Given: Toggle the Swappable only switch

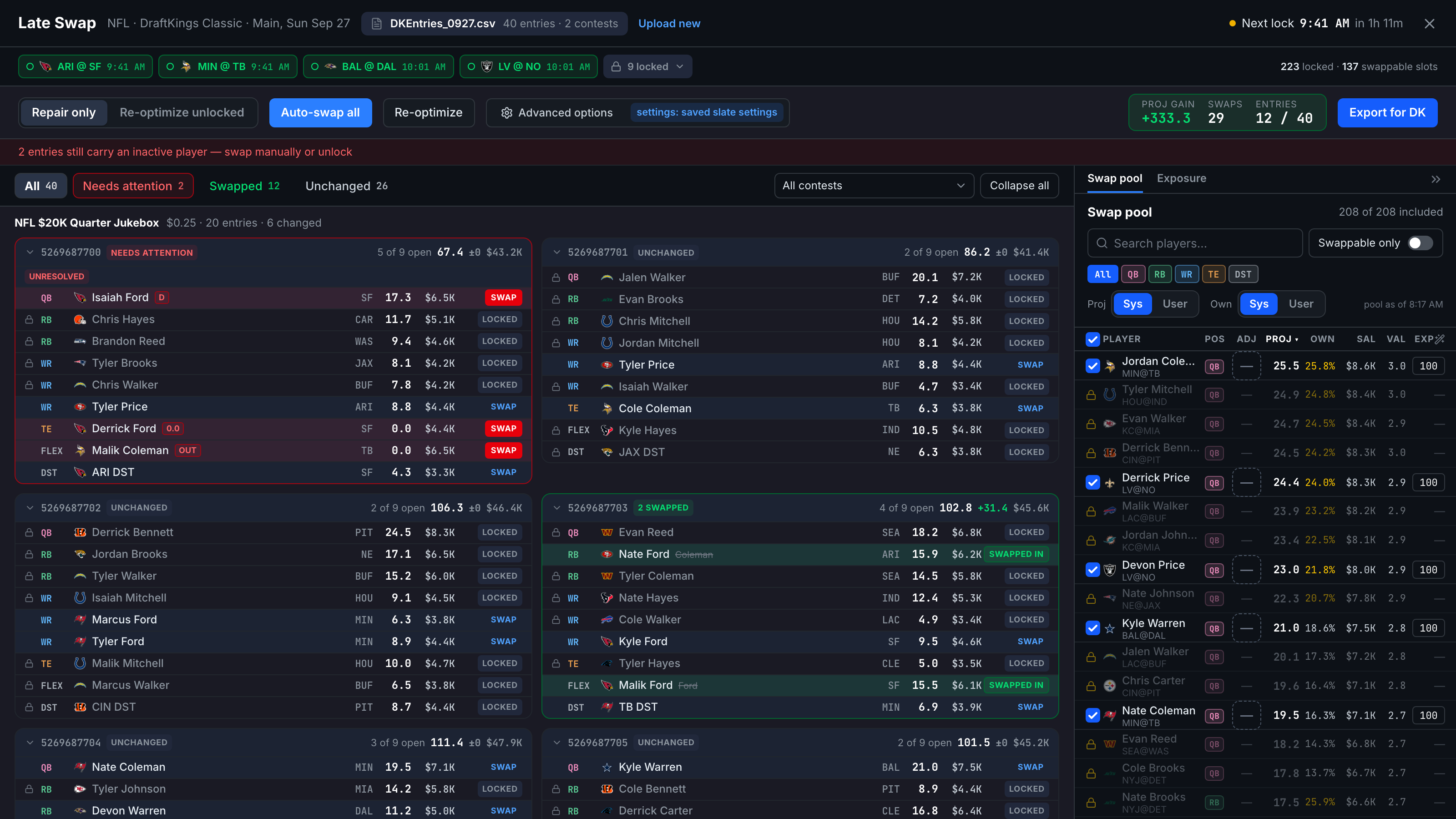Looking at the screenshot, I should click(x=1420, y=243).
